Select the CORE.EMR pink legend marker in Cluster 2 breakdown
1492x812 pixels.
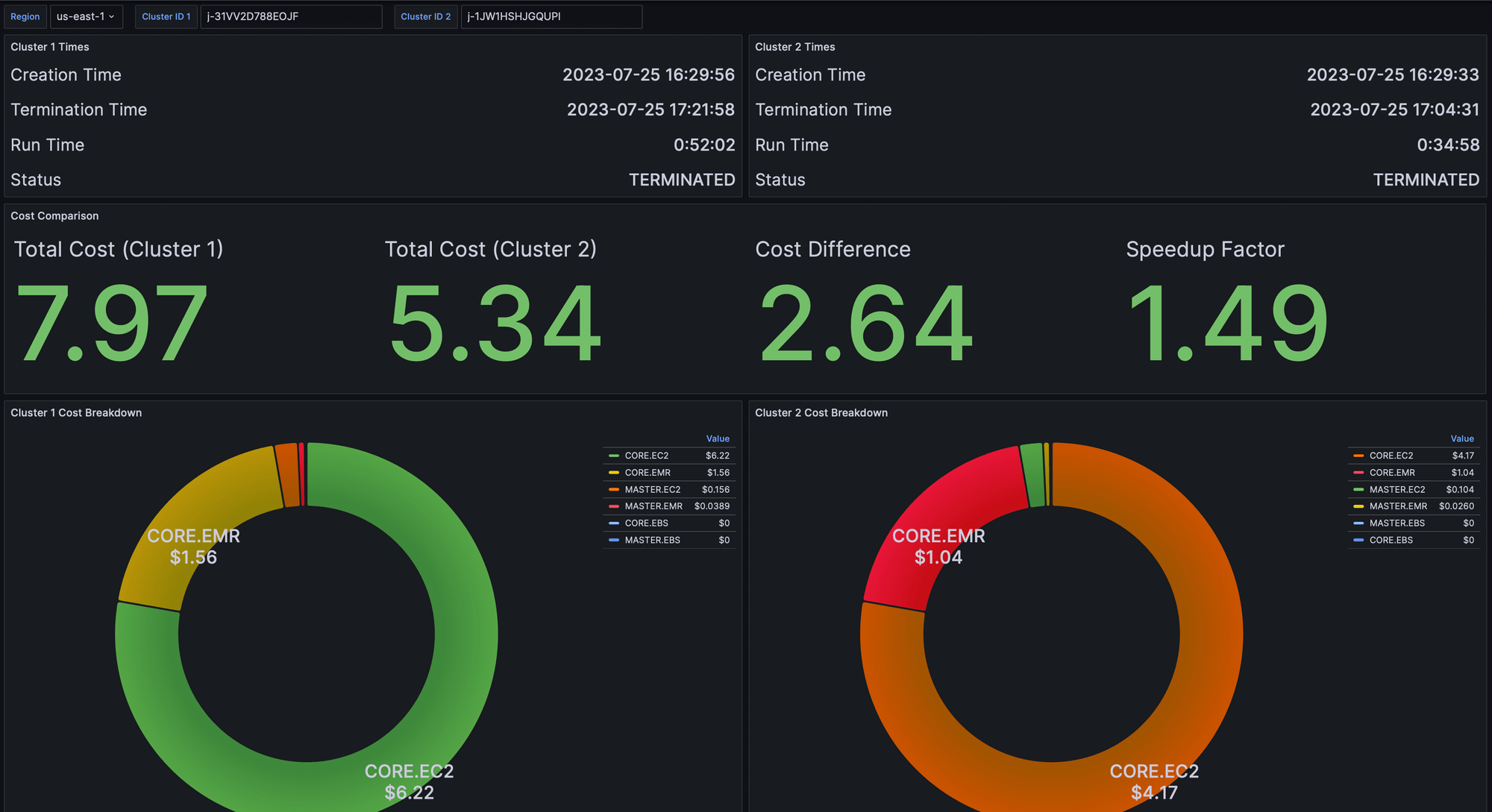coord(1358,472)
